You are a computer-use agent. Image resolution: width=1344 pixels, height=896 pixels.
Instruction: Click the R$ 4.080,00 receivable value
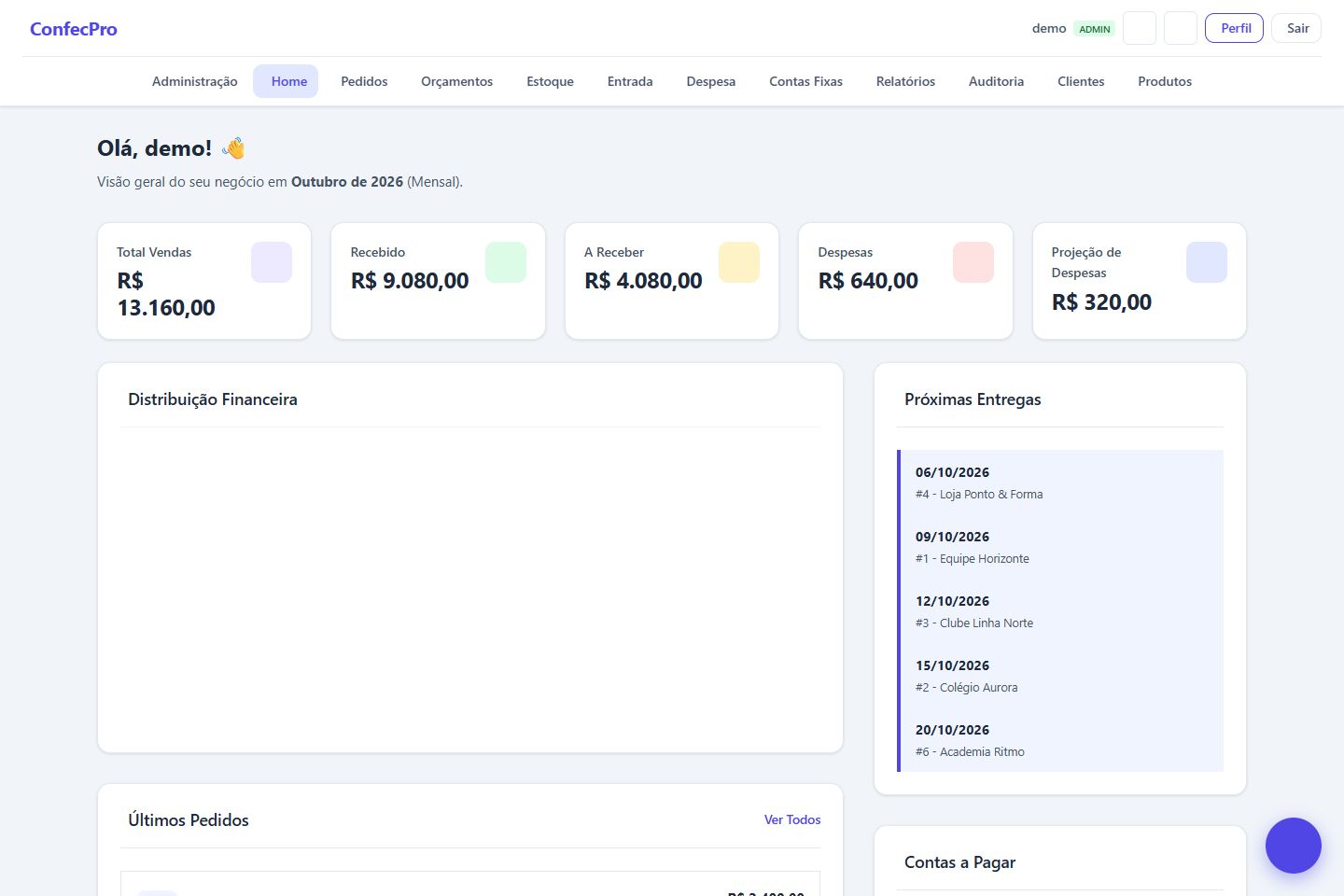(x=643, y=281)
